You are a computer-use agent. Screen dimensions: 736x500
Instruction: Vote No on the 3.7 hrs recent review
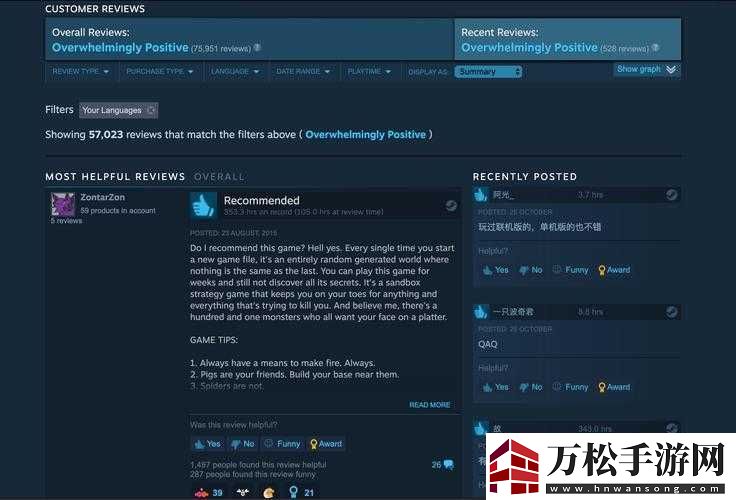pyautogui.click(x=531, y=270)
